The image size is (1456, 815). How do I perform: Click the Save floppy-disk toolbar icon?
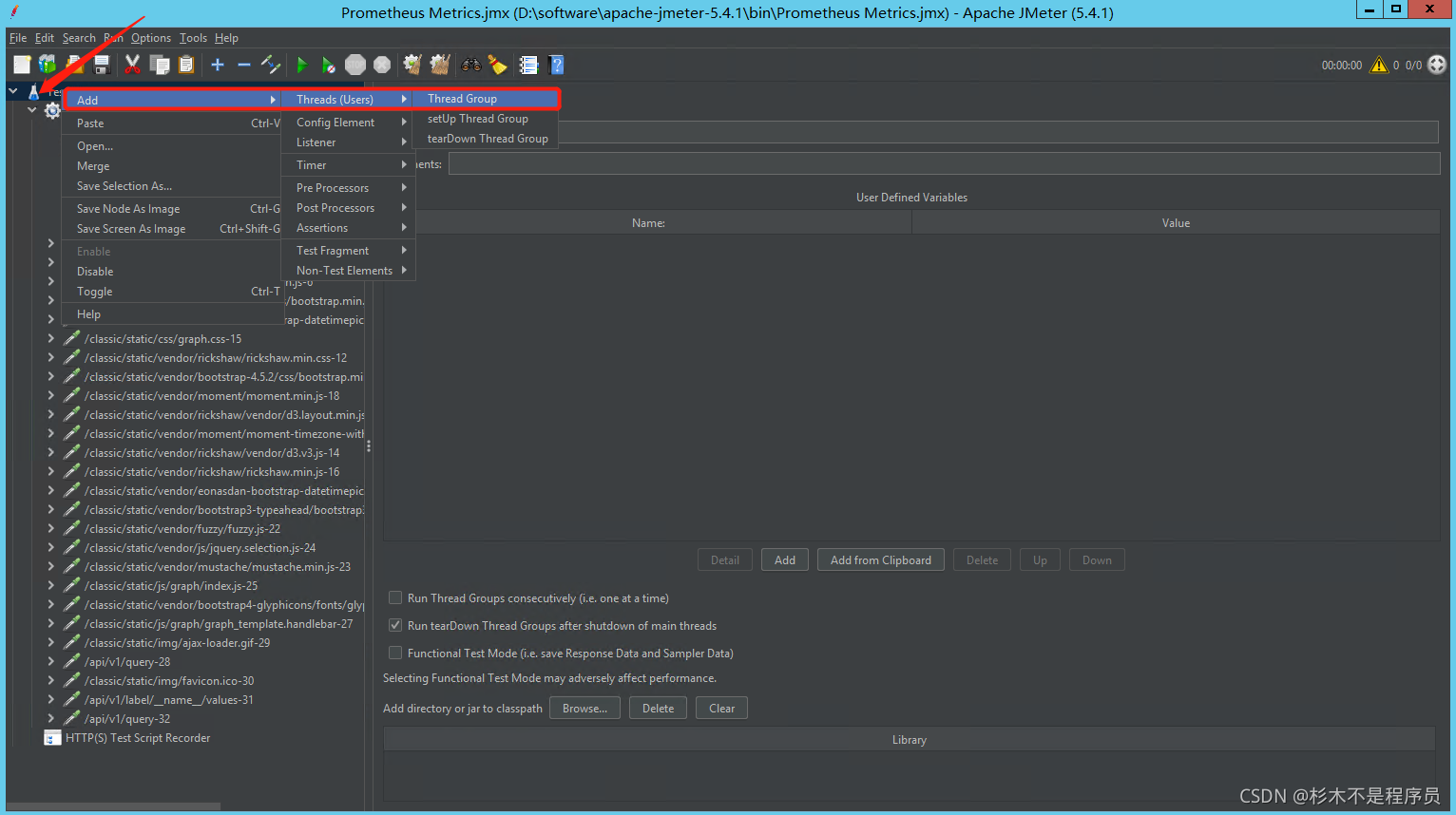point(102,65)
